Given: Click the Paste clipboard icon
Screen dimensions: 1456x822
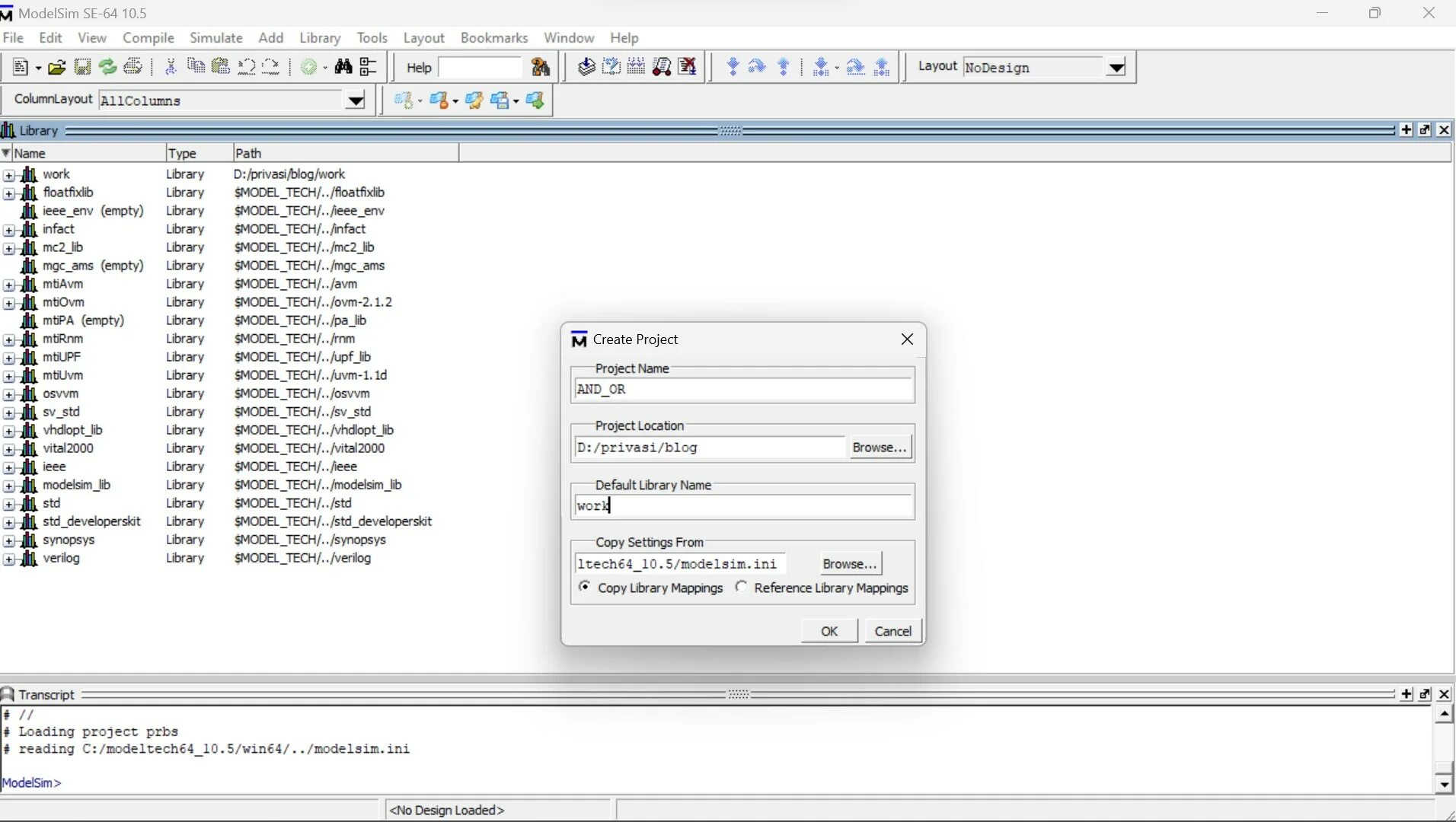Looking at the screenshot, I should pos(221,67).
